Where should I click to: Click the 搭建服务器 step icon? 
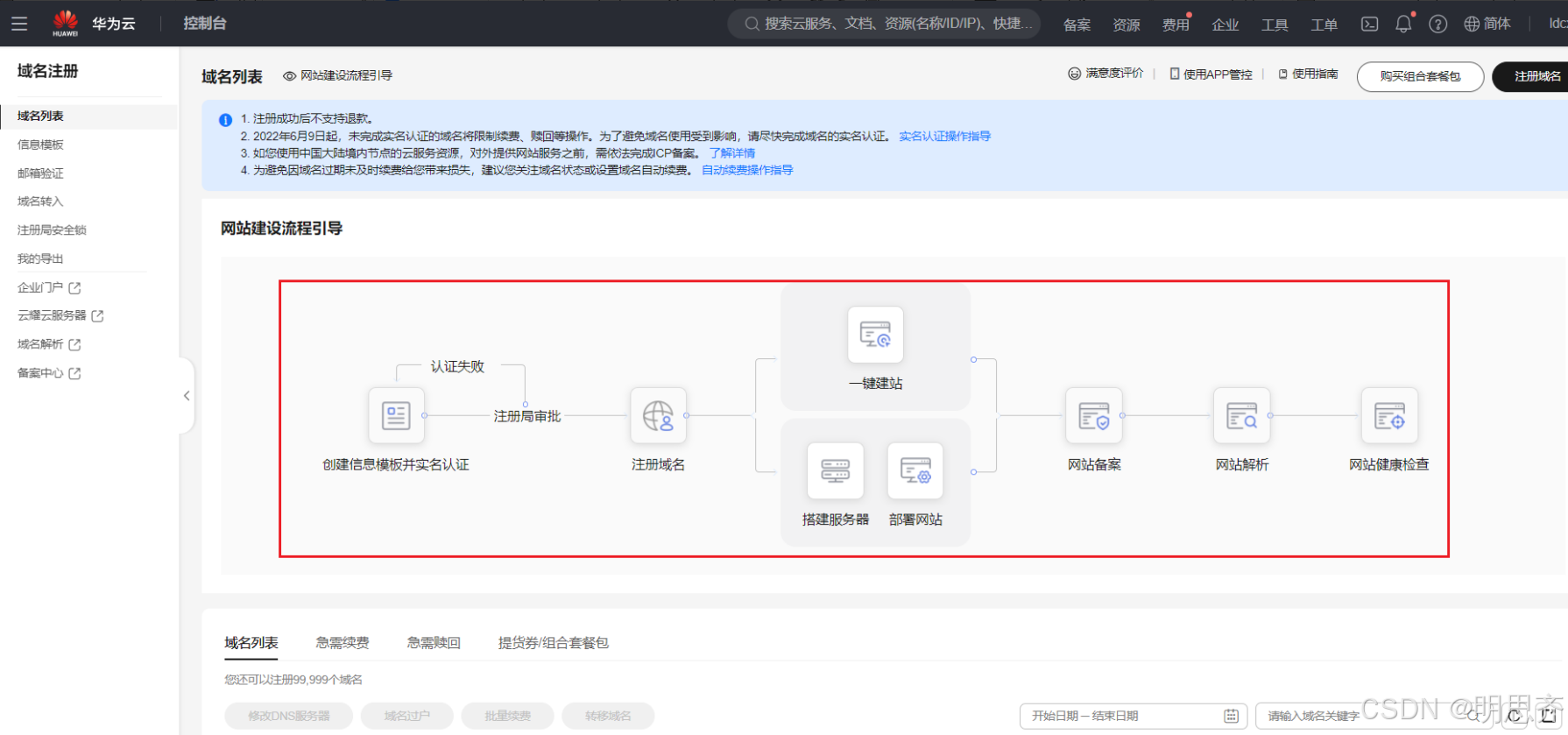(835, 470)
